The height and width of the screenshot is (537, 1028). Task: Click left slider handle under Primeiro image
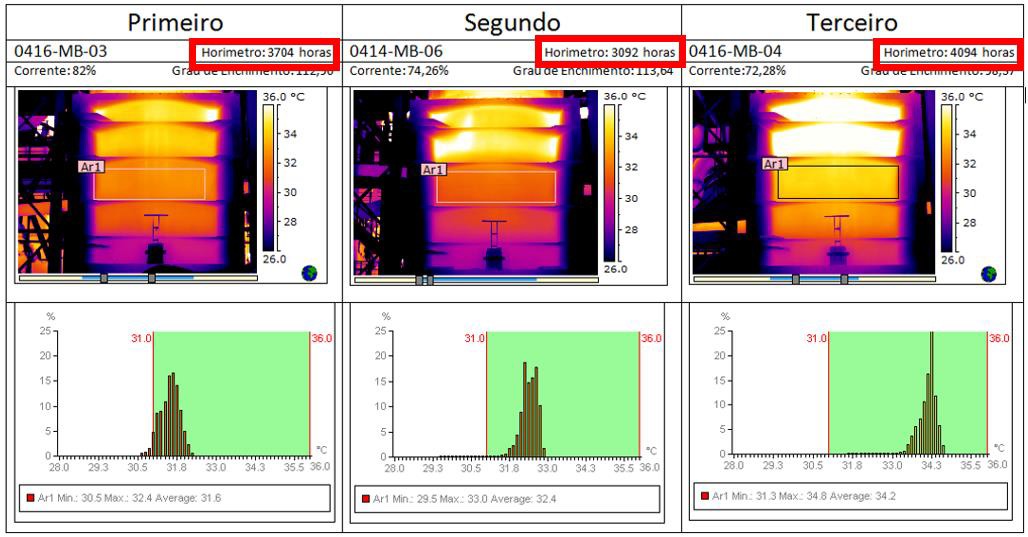click(x=103, y=279)
